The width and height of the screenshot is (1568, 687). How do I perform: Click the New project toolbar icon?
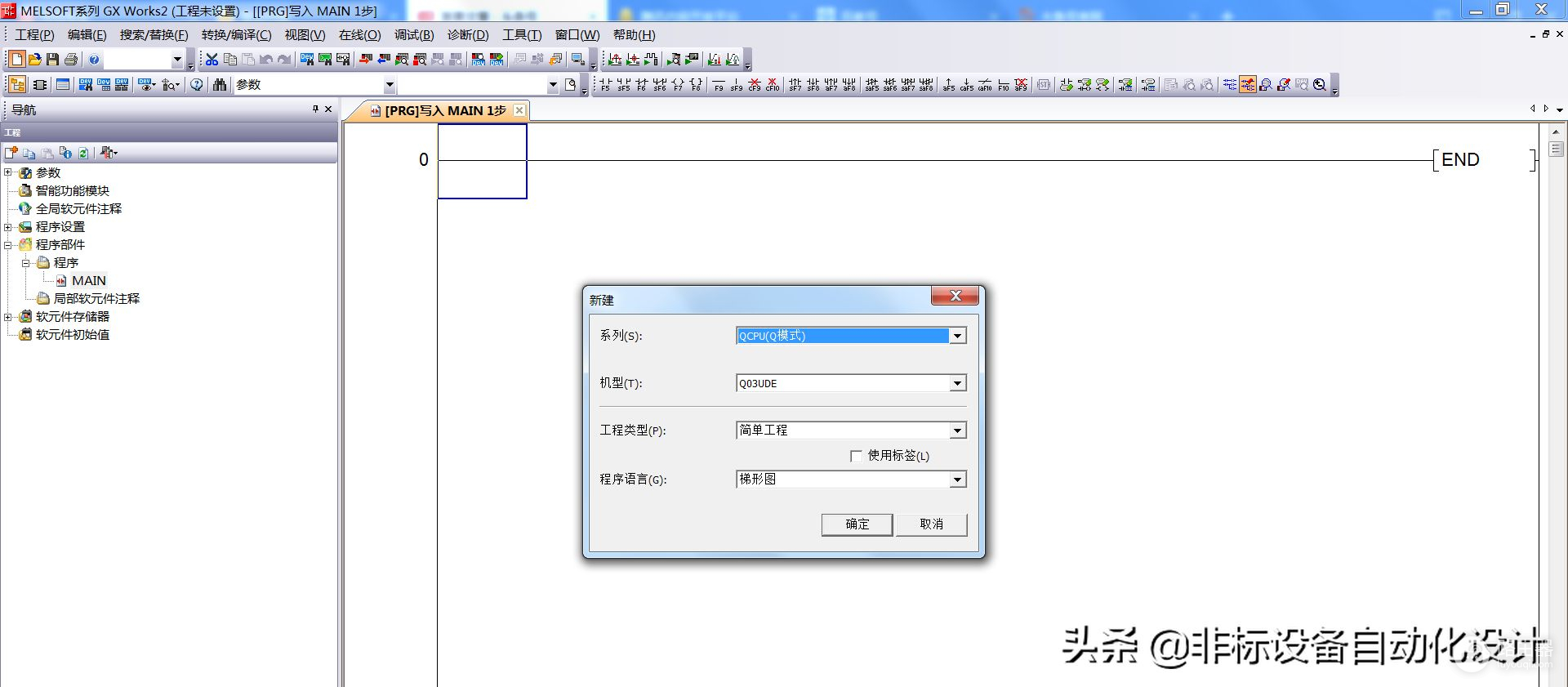[x=16, y=59]
